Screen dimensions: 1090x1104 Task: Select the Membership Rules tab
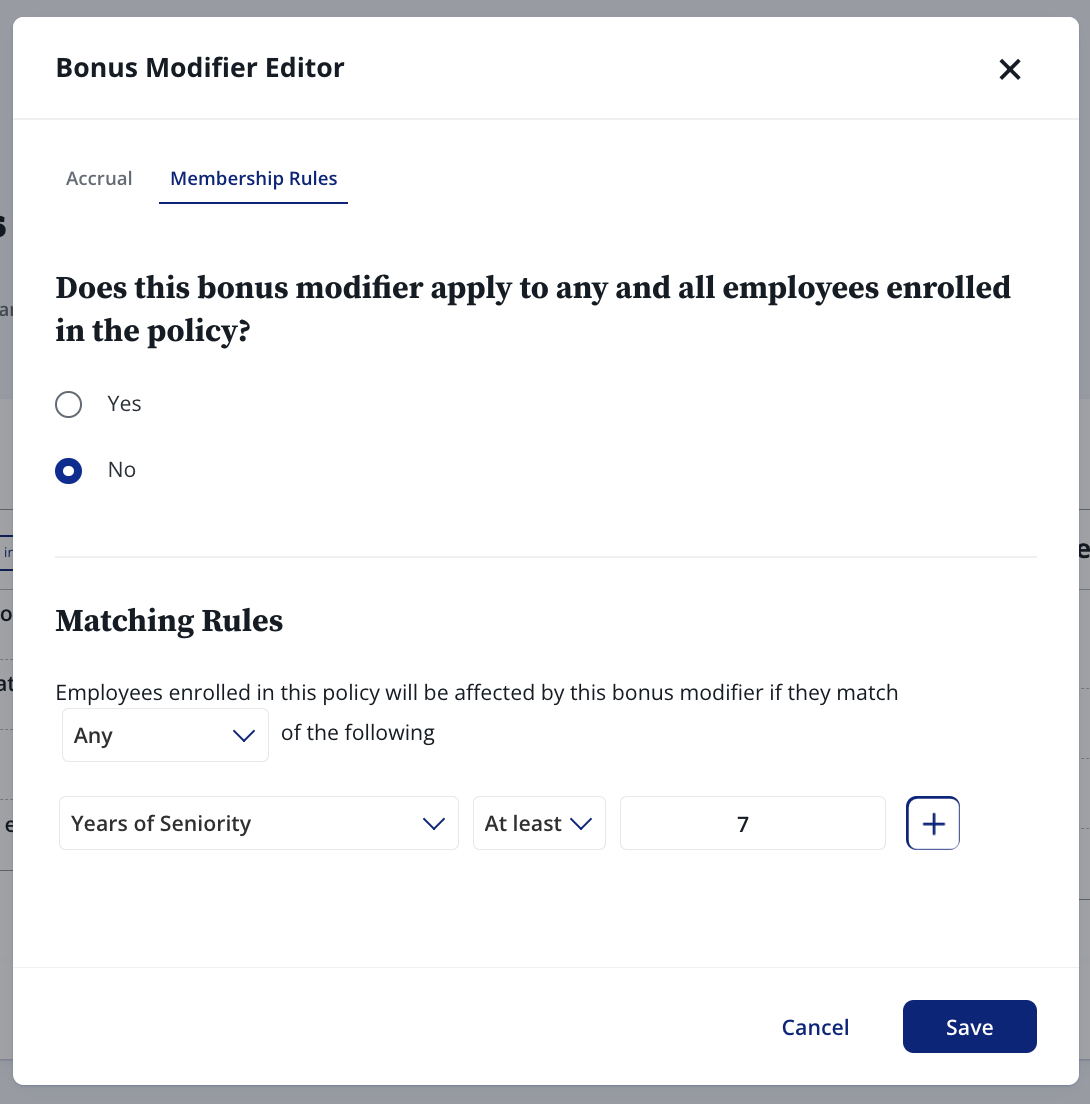click(253, 178)
